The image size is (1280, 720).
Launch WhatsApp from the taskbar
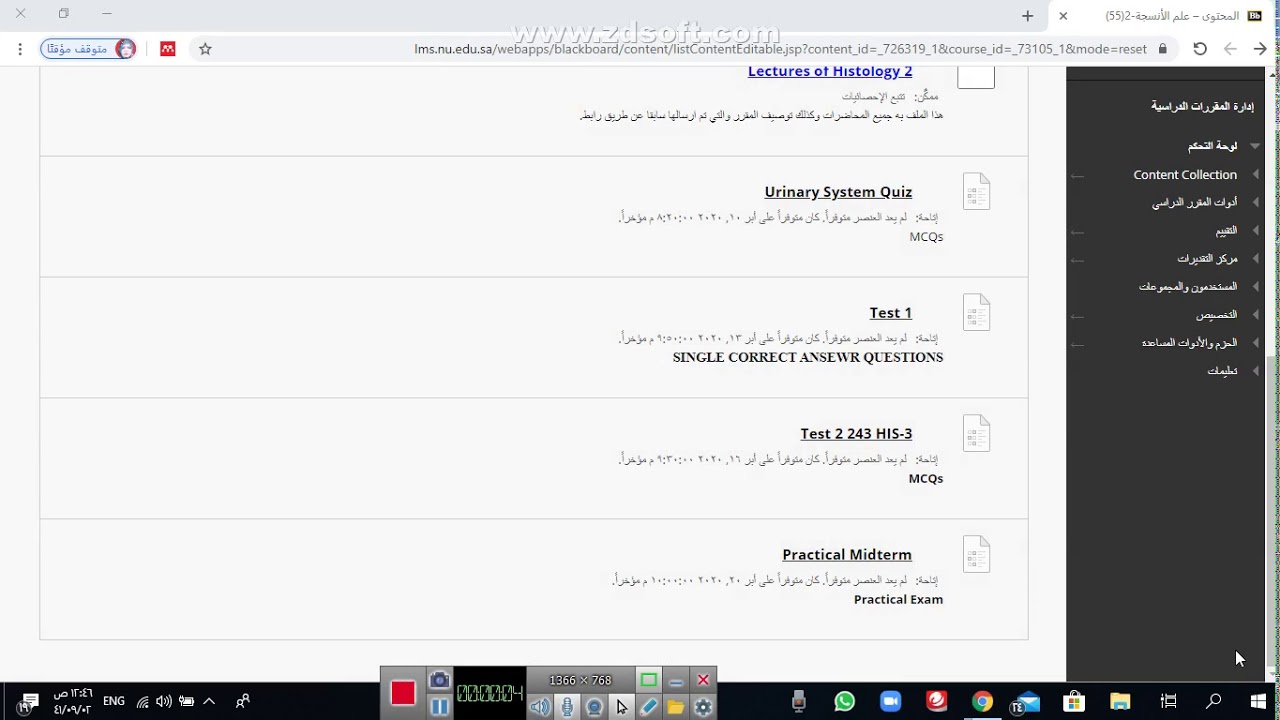845,702
